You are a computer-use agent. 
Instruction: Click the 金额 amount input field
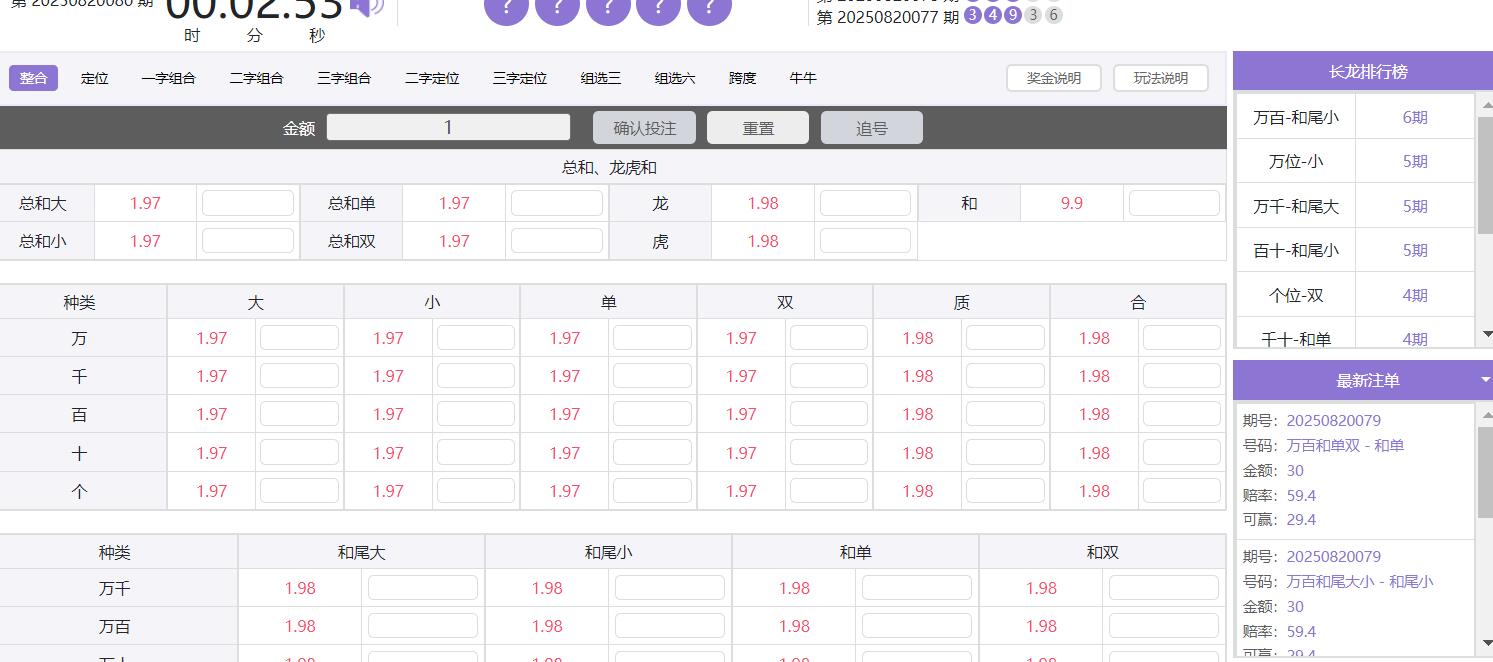[448, 127]
